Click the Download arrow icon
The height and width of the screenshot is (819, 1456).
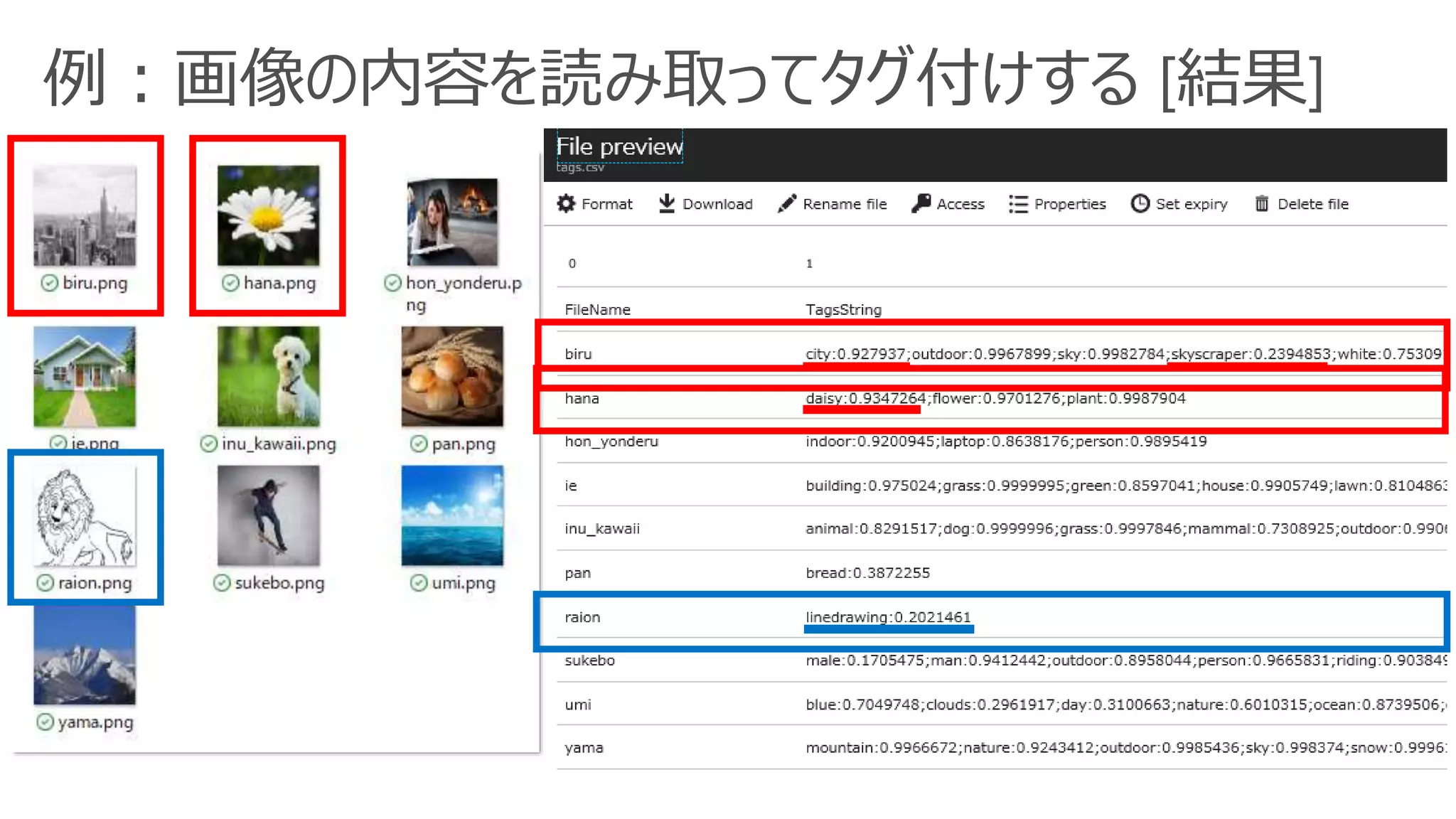point(666,204)
